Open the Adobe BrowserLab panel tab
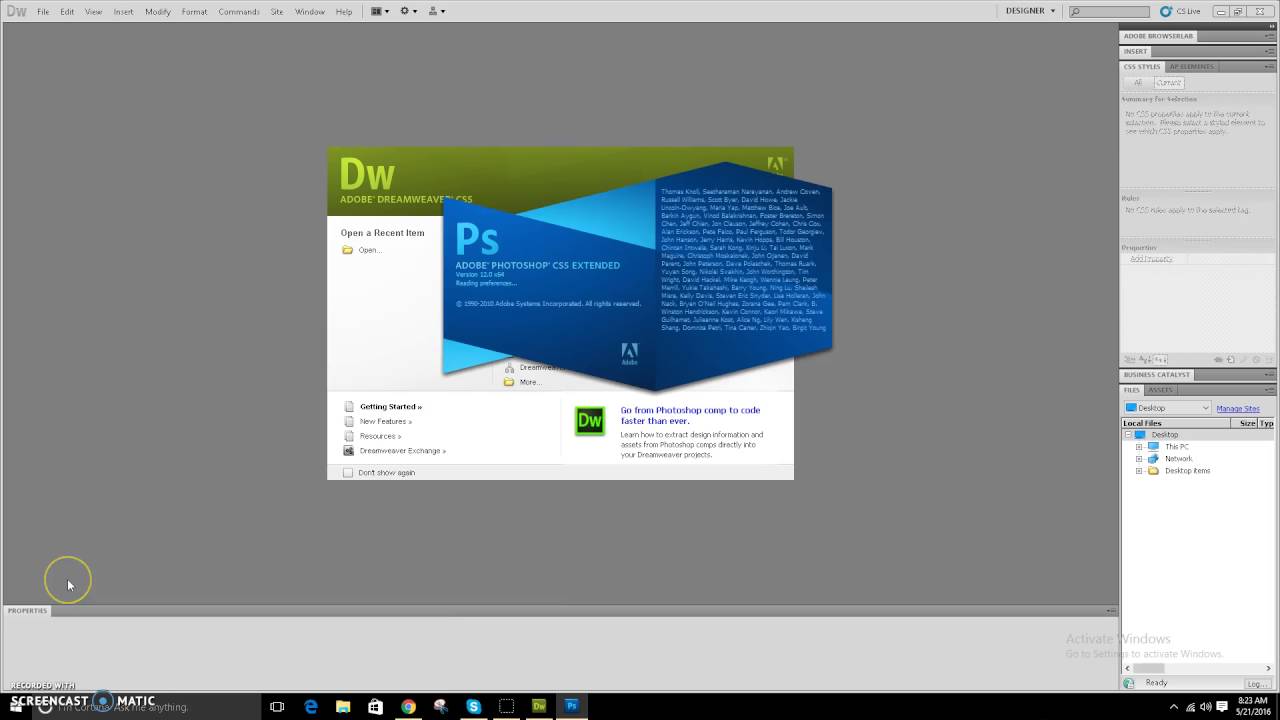 tap(1158, 36)
